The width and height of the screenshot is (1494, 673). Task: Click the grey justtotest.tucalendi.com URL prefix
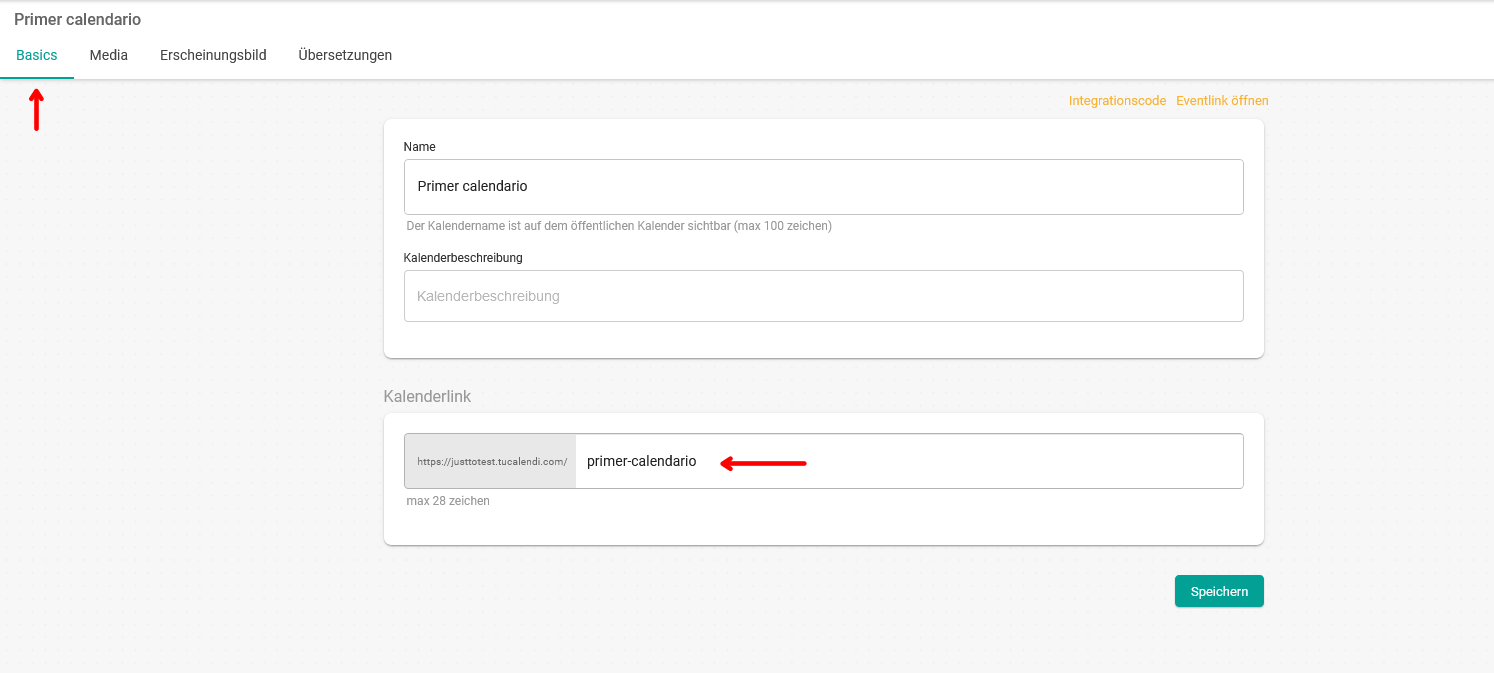[491, 462]
